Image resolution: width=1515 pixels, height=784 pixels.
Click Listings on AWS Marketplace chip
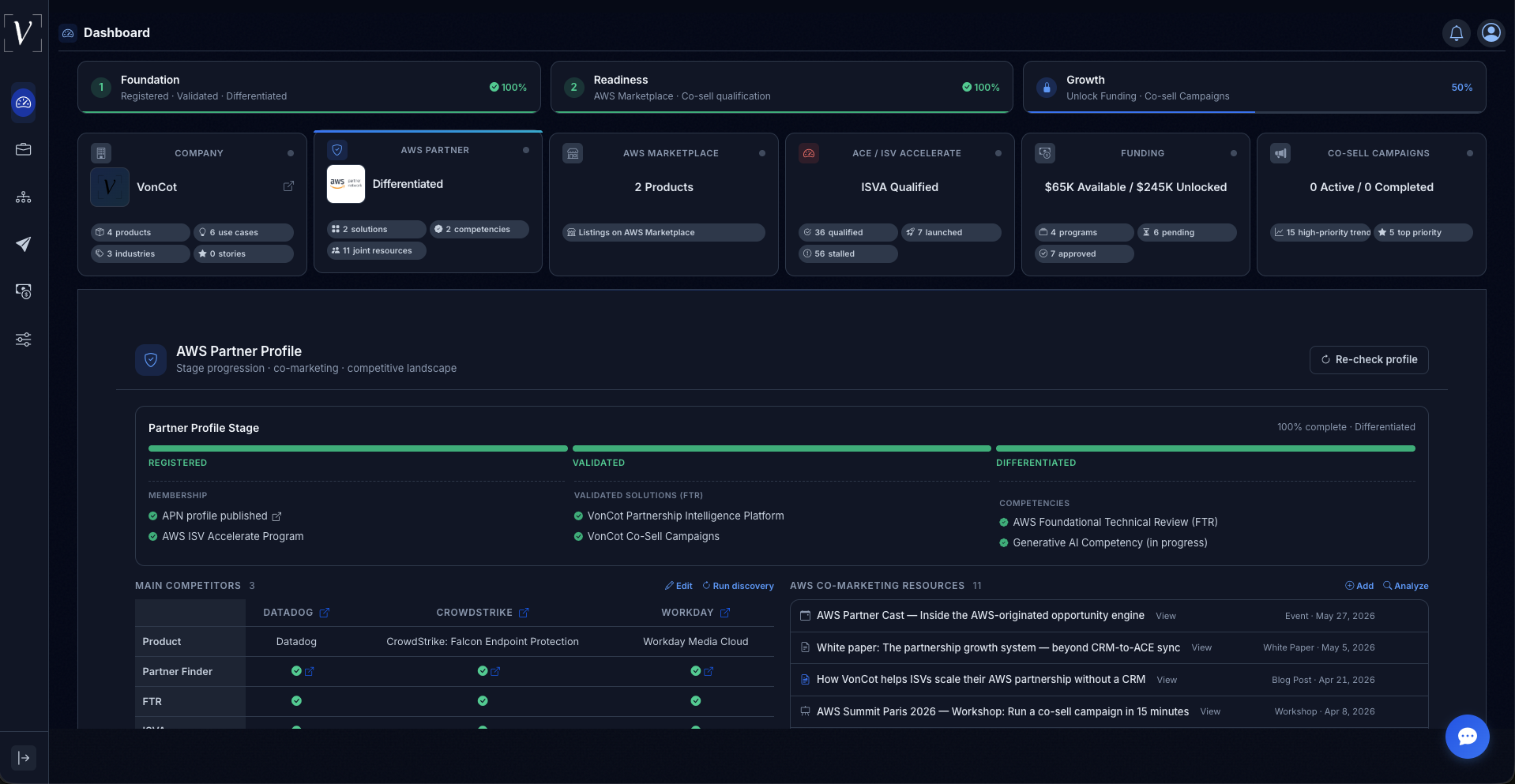coord(664,232)
